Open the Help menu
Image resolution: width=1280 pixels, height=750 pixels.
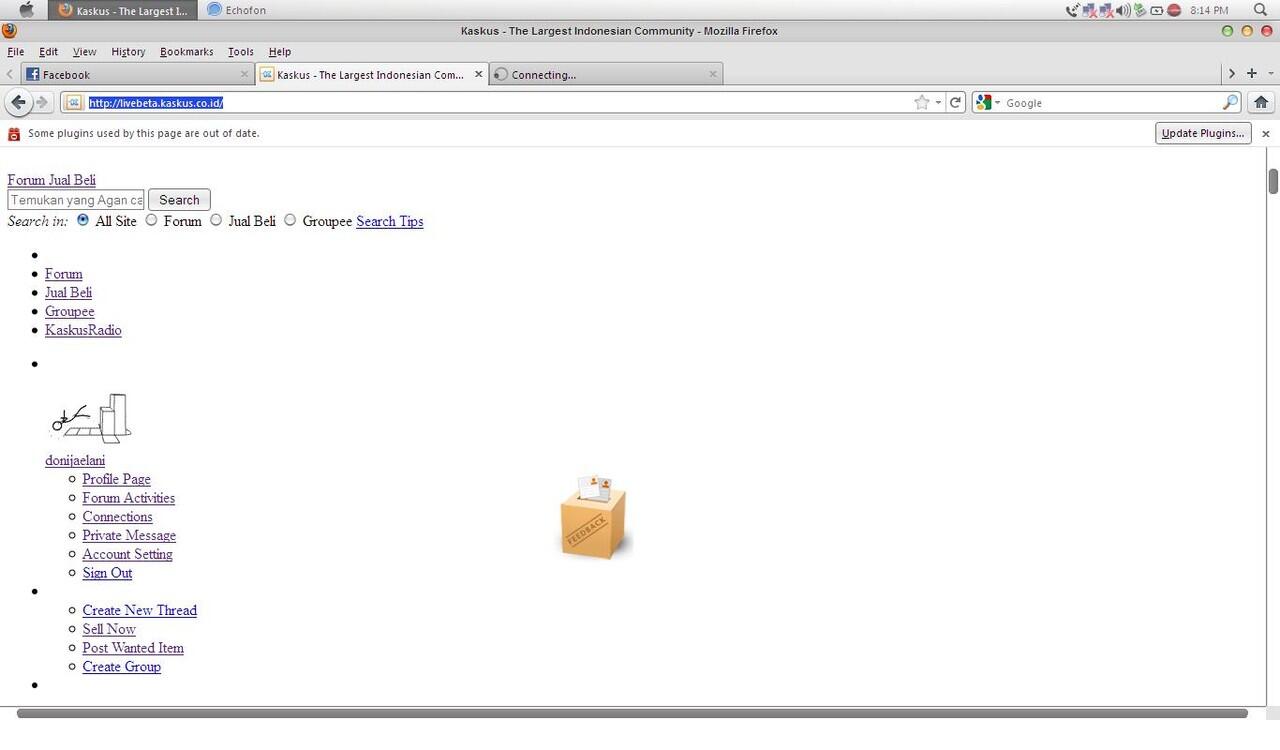click(280, 52)
